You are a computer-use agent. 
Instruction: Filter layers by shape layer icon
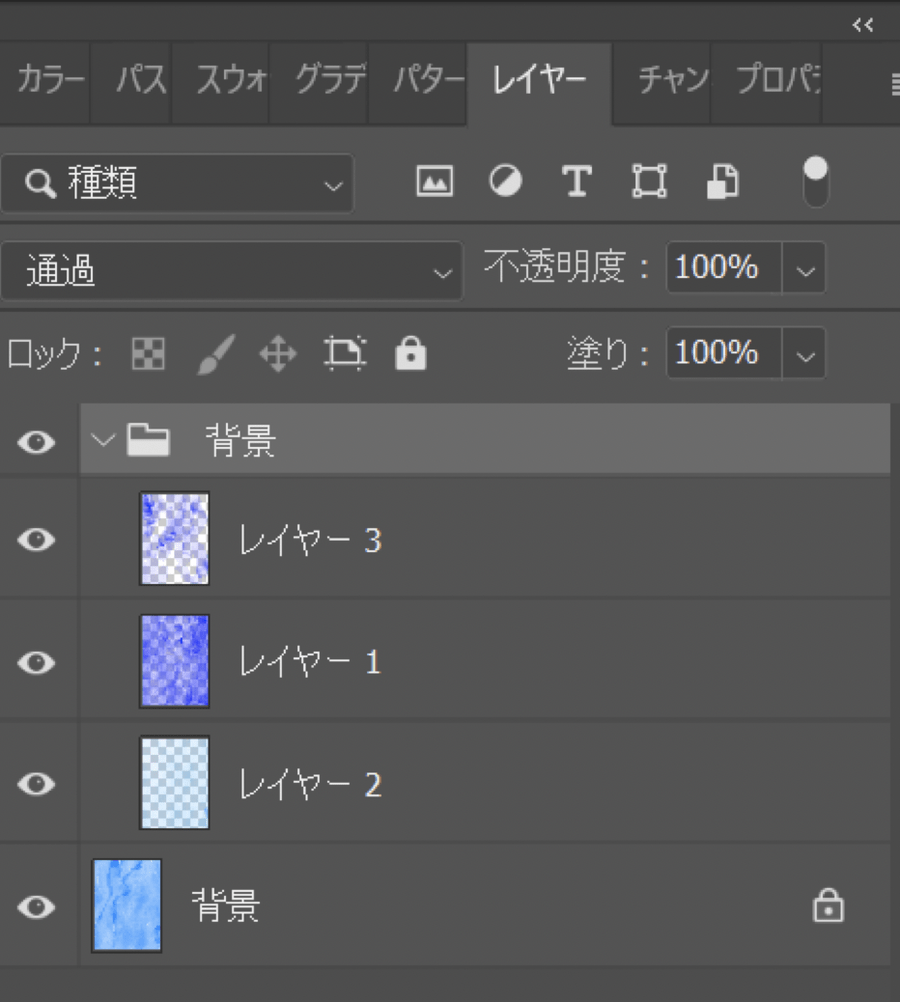point(649,181)
